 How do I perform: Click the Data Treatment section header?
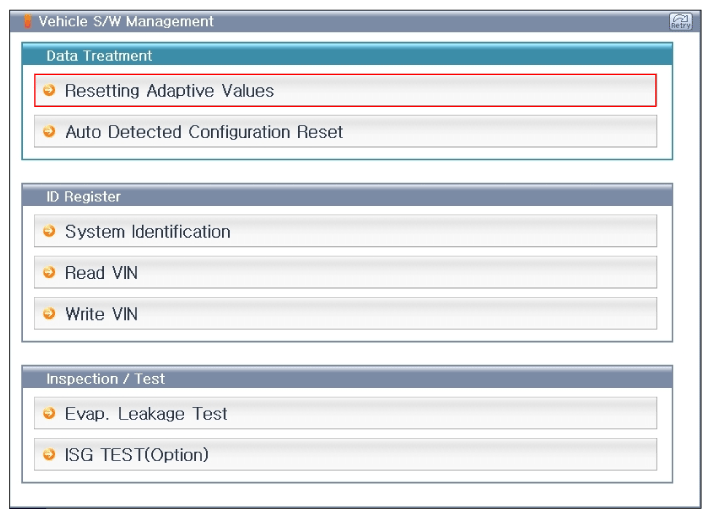99,56
